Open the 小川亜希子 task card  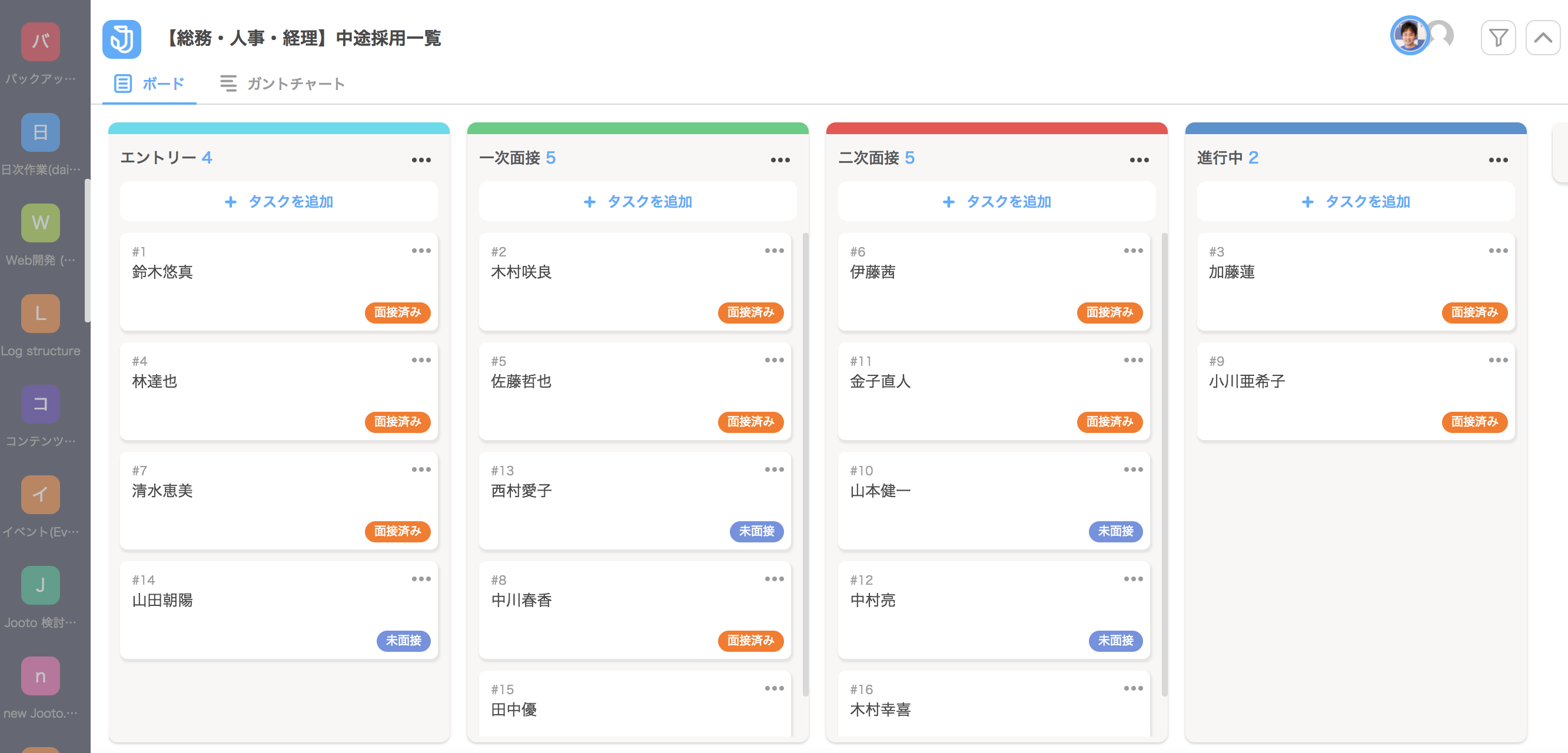coord(1356,392)
